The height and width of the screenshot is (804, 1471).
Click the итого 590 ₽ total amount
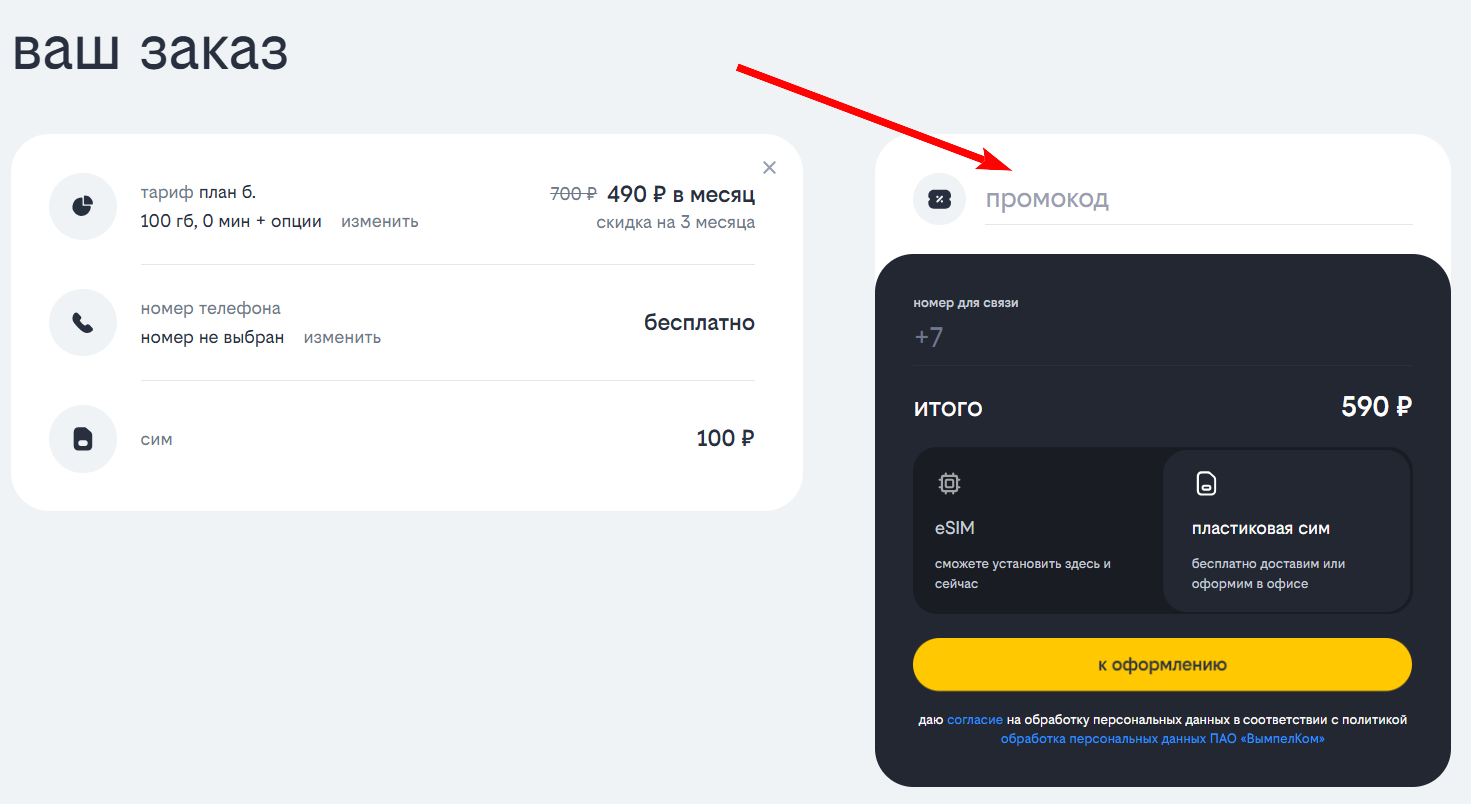(x=1376, y=407)
